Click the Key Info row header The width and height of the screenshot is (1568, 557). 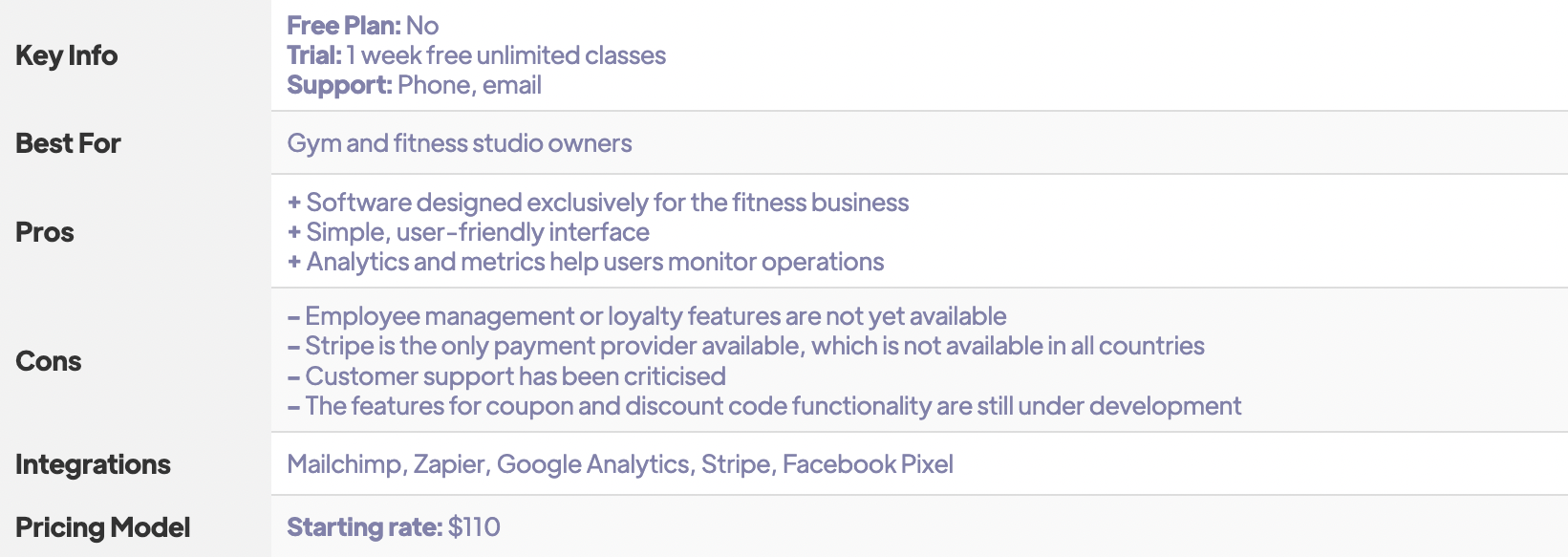(x=67, y=55)
